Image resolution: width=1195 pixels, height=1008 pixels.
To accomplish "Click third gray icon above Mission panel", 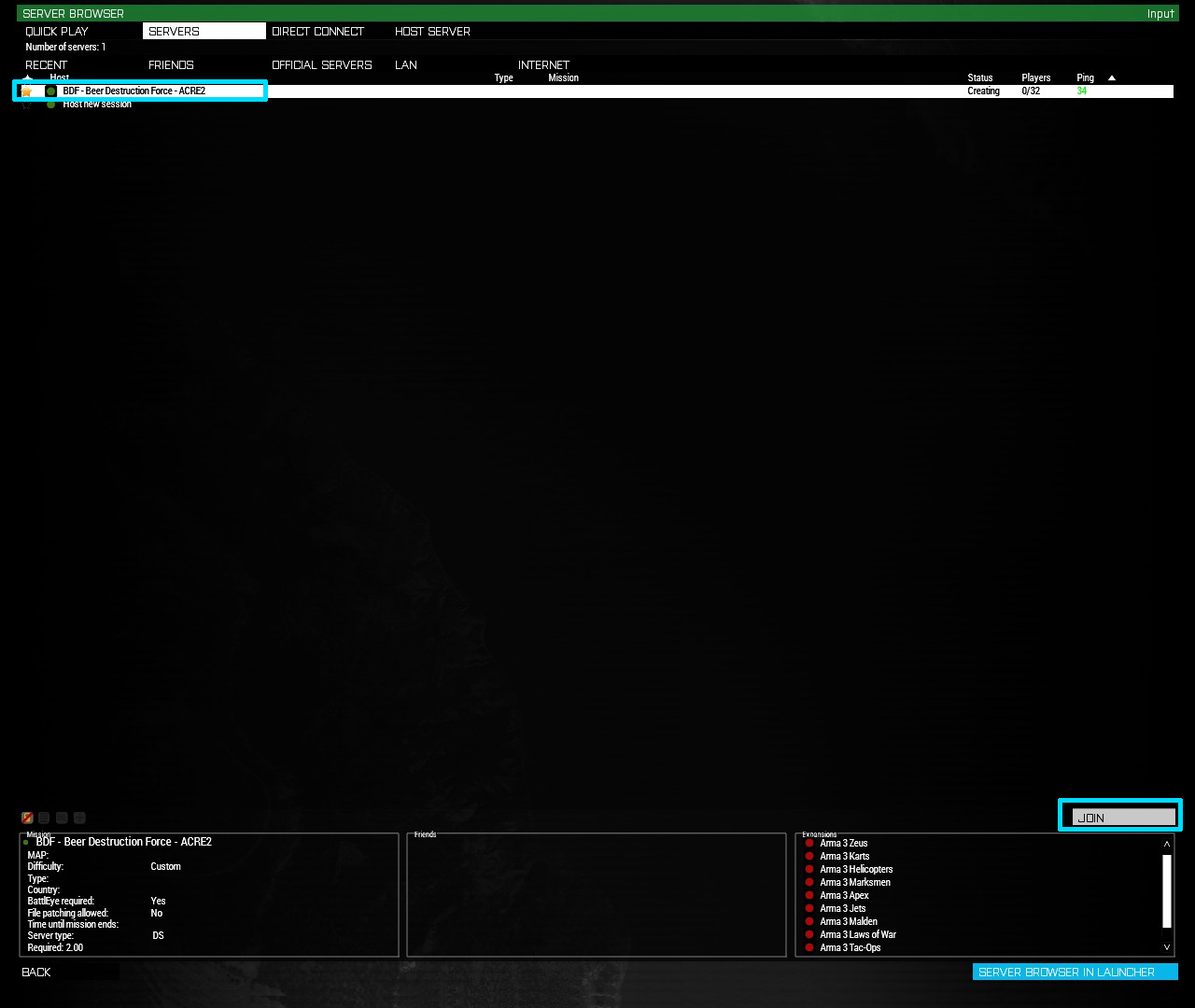I will click(62, 818).
